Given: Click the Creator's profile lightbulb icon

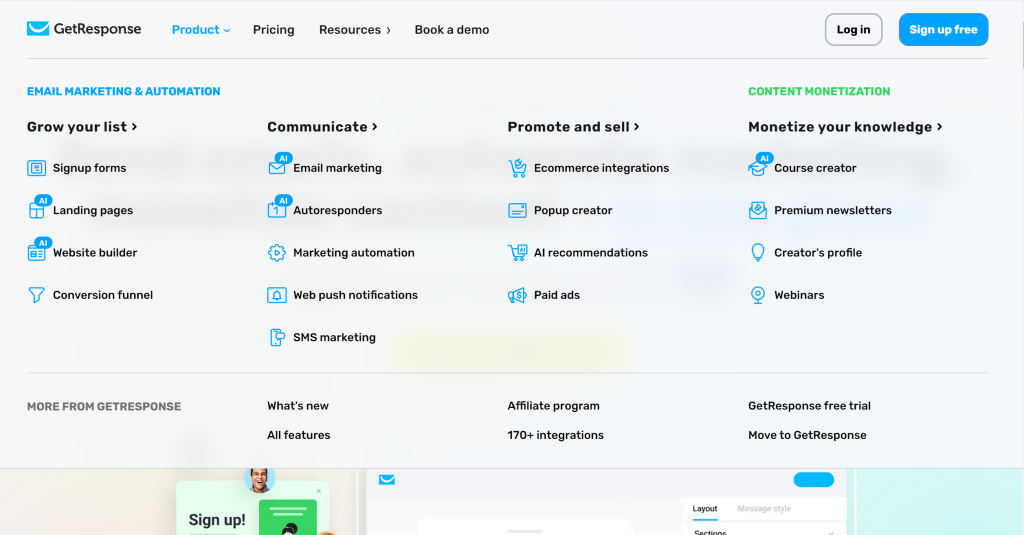Looking at the screenshot, I should [x=758, y=253].
